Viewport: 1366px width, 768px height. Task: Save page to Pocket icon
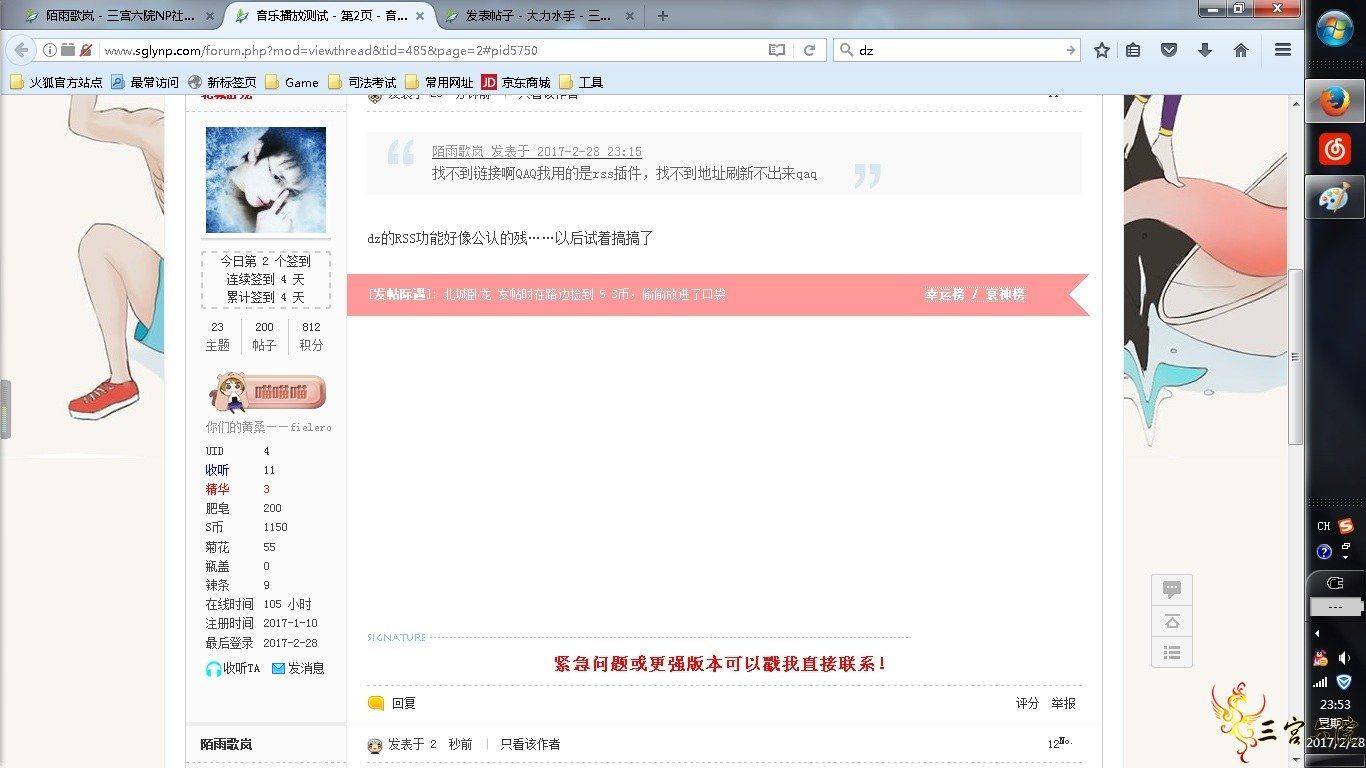pos(1169,50)
